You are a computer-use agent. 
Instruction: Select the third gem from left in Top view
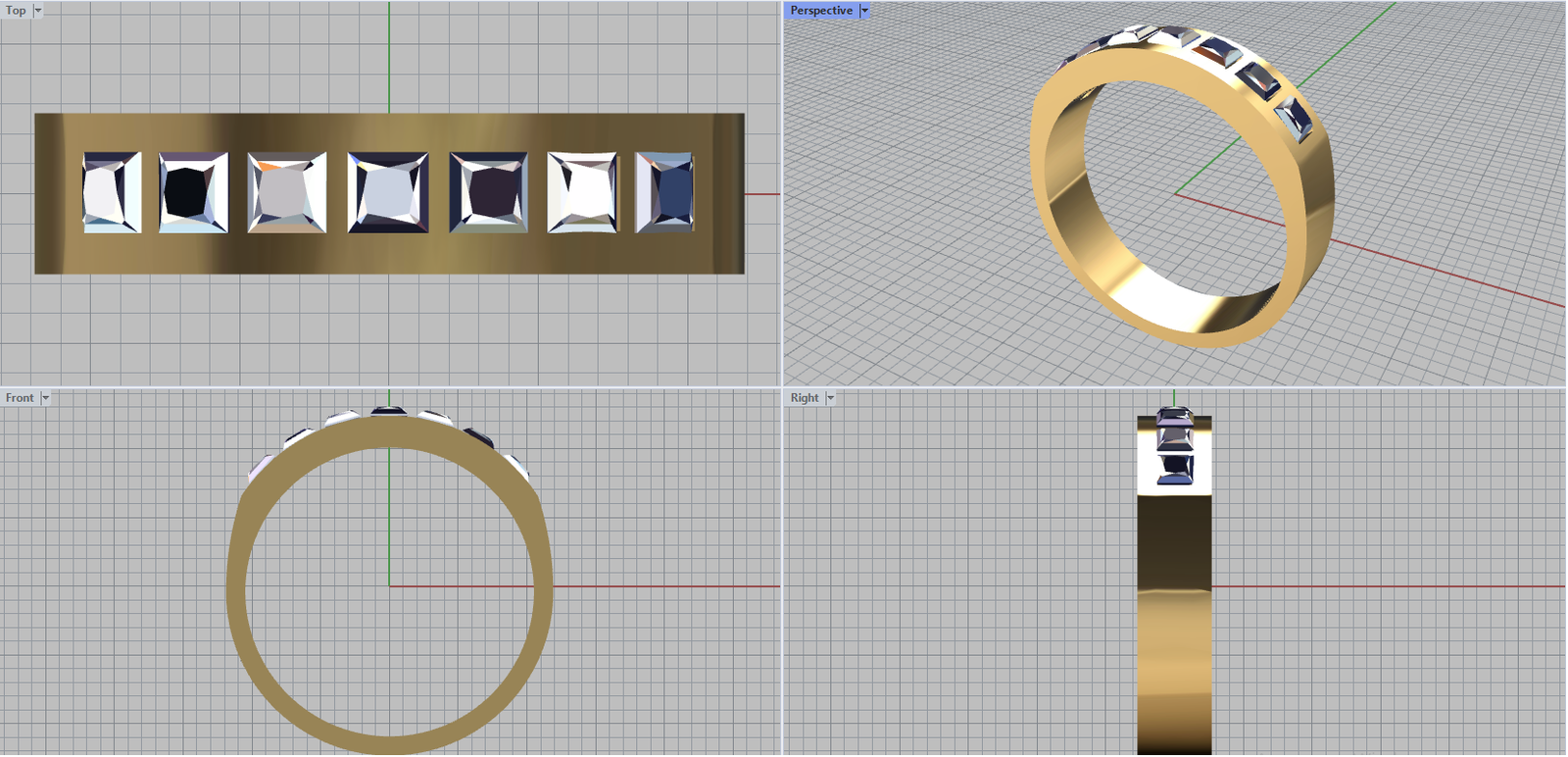286,192
